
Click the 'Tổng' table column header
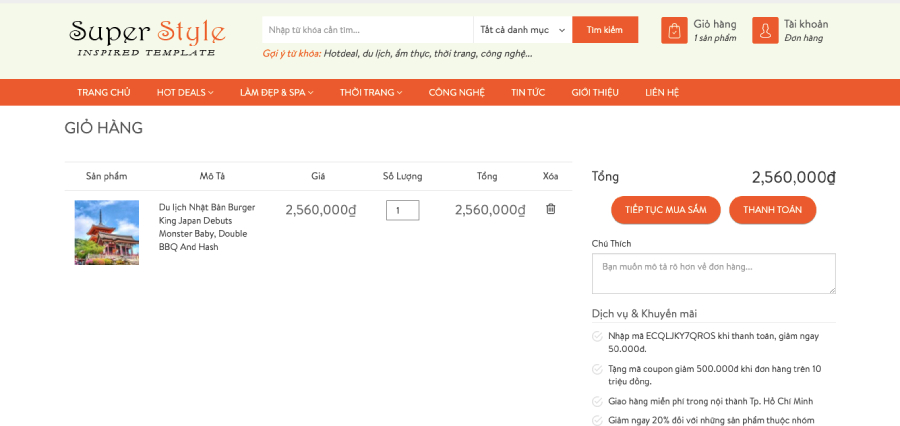click(487, 176)
